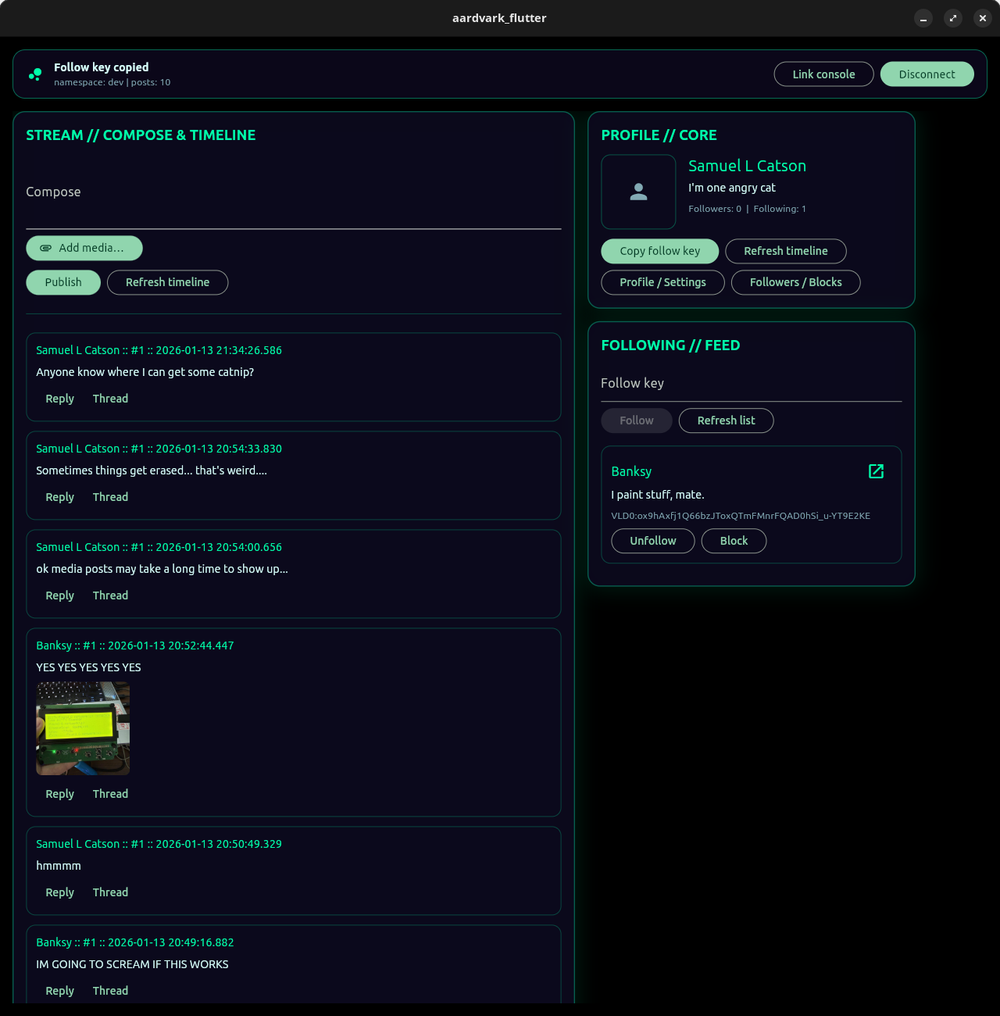
Task: Click the app logo in status bar
Action: (36, 74)
